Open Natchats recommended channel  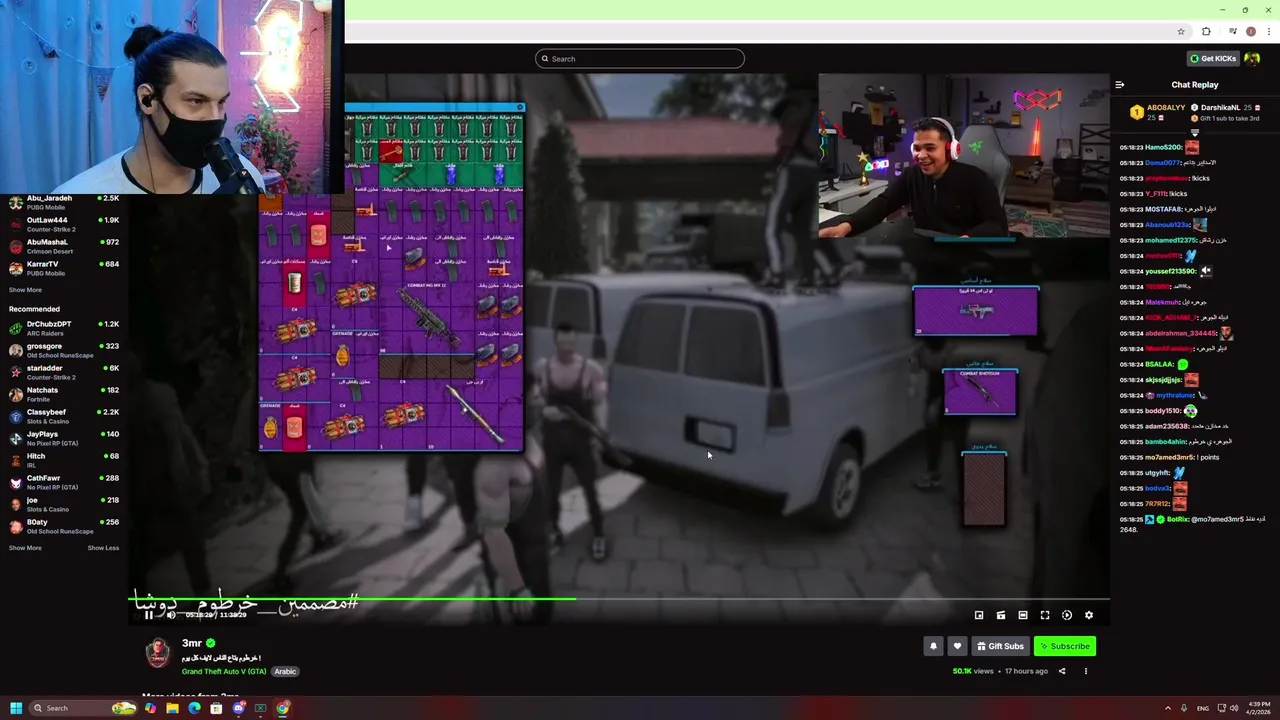point(64,394)
